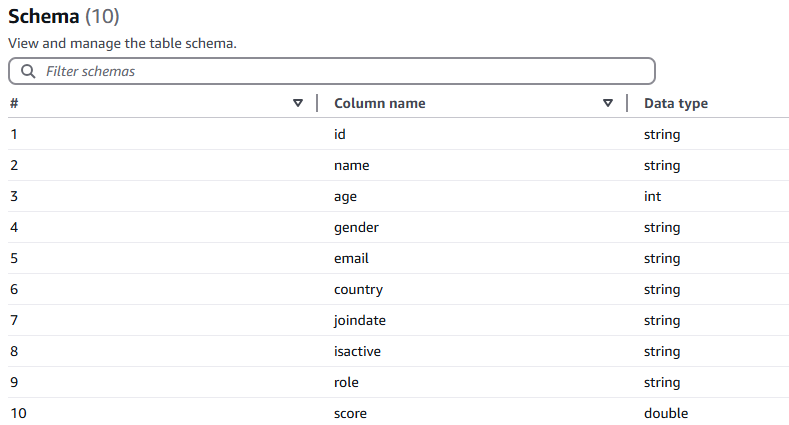This screenshot has height=425, width=789.
Task: Sort by Column name arrow
Action: pos(608,104)
